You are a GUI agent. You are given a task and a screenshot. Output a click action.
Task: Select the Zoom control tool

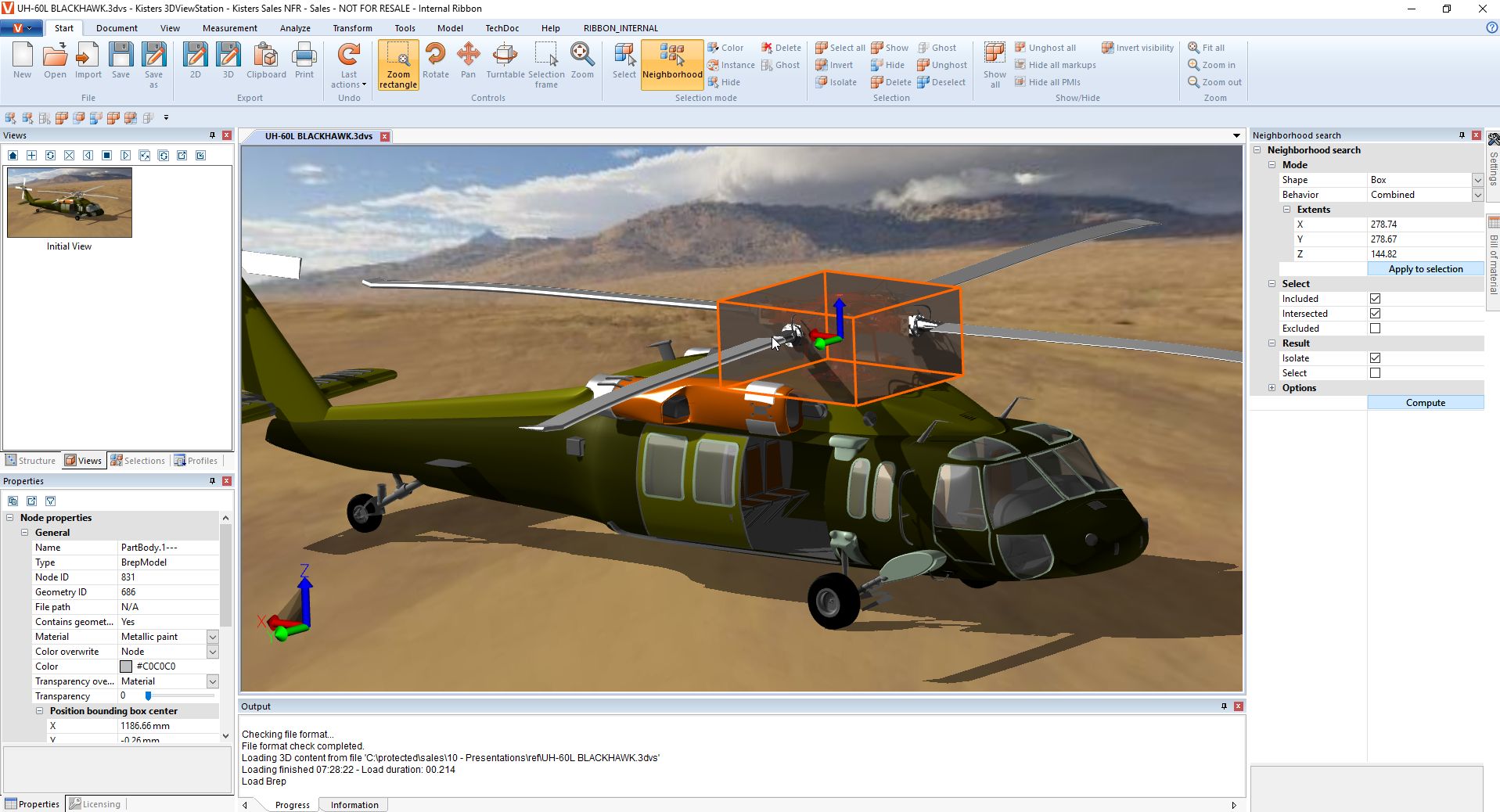point(582,61)
